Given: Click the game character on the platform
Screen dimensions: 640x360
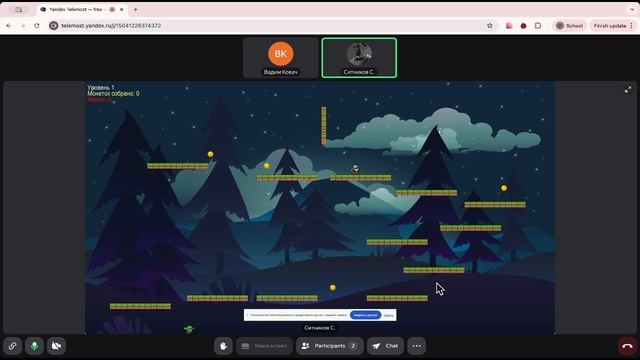Looking at the screenshot, I should coord(356,169).
